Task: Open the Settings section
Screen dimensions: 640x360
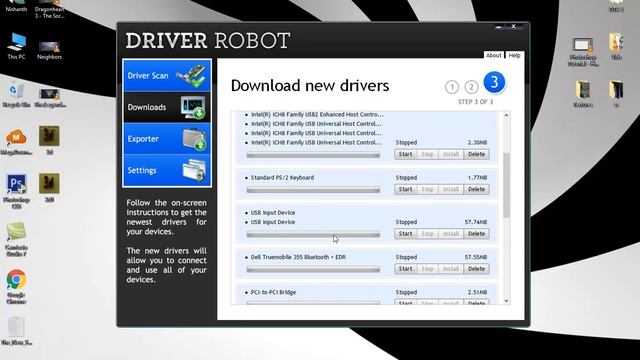Action: pyautogui.click(x=167, y=170)
